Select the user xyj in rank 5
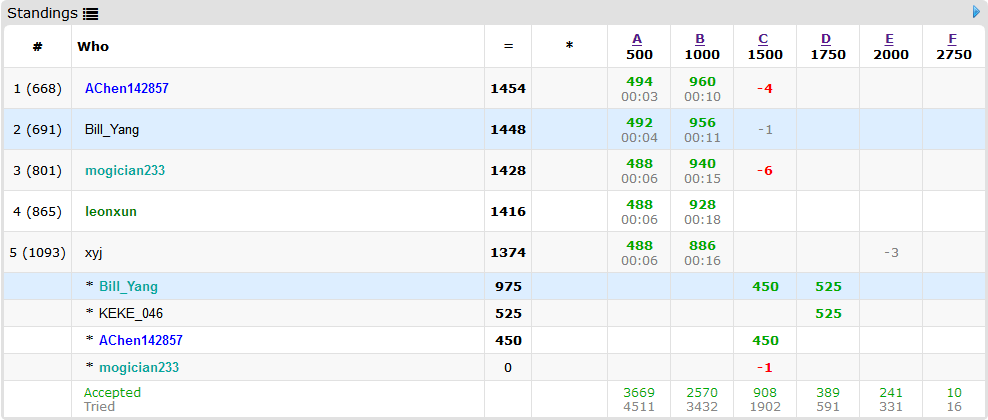 [x=94, y=252]
